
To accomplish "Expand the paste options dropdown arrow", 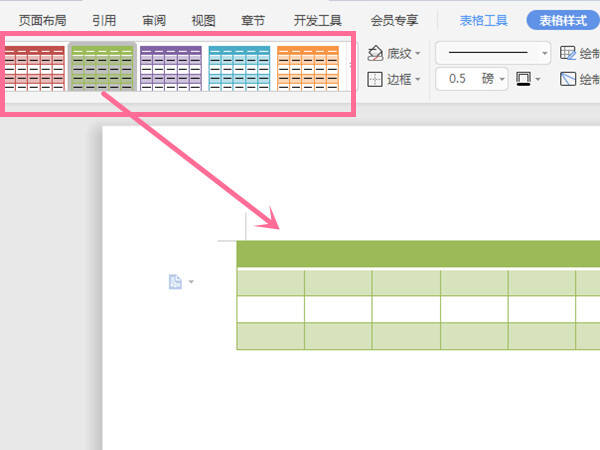I will pos(191,282).
